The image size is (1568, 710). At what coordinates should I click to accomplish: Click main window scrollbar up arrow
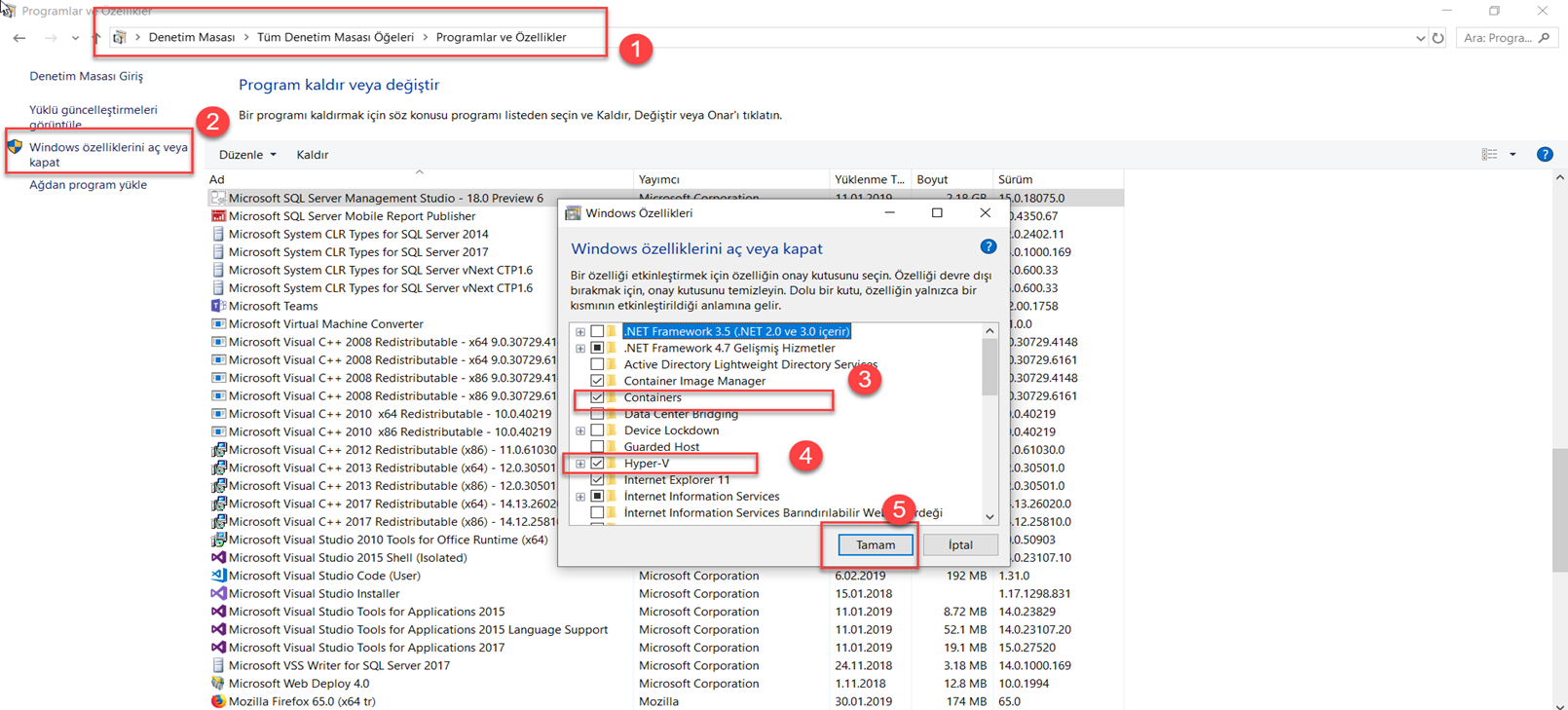(x=1560, y=178)
